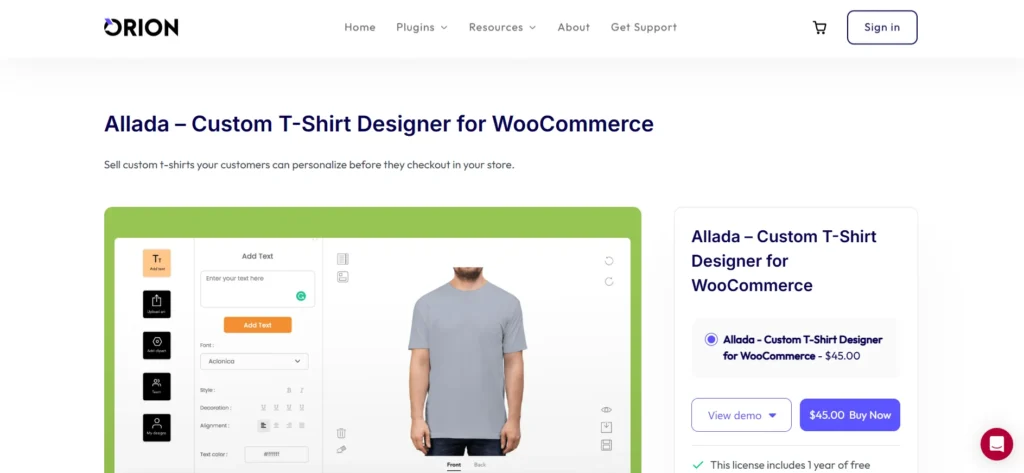Expand the Resources menu
The image size is (1024, 473).
[502, 27]
